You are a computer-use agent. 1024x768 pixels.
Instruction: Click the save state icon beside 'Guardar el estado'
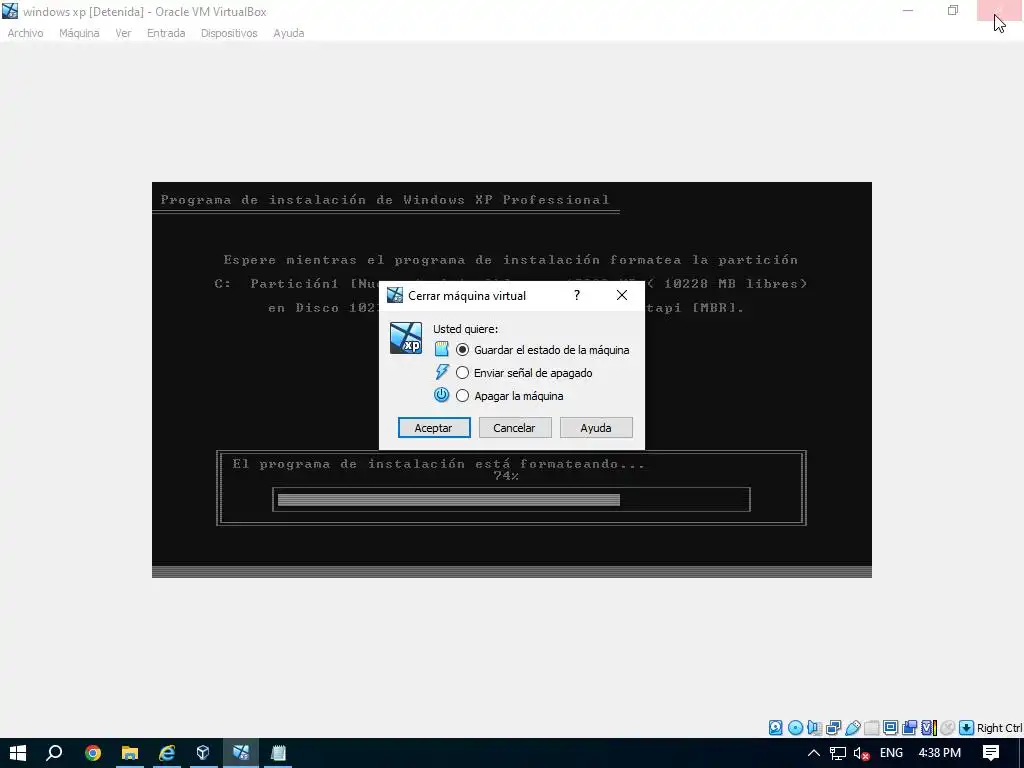(442, 349)
